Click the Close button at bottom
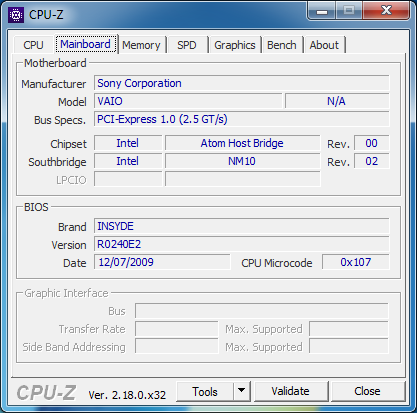417x414 pixels. tap(367, 391)
